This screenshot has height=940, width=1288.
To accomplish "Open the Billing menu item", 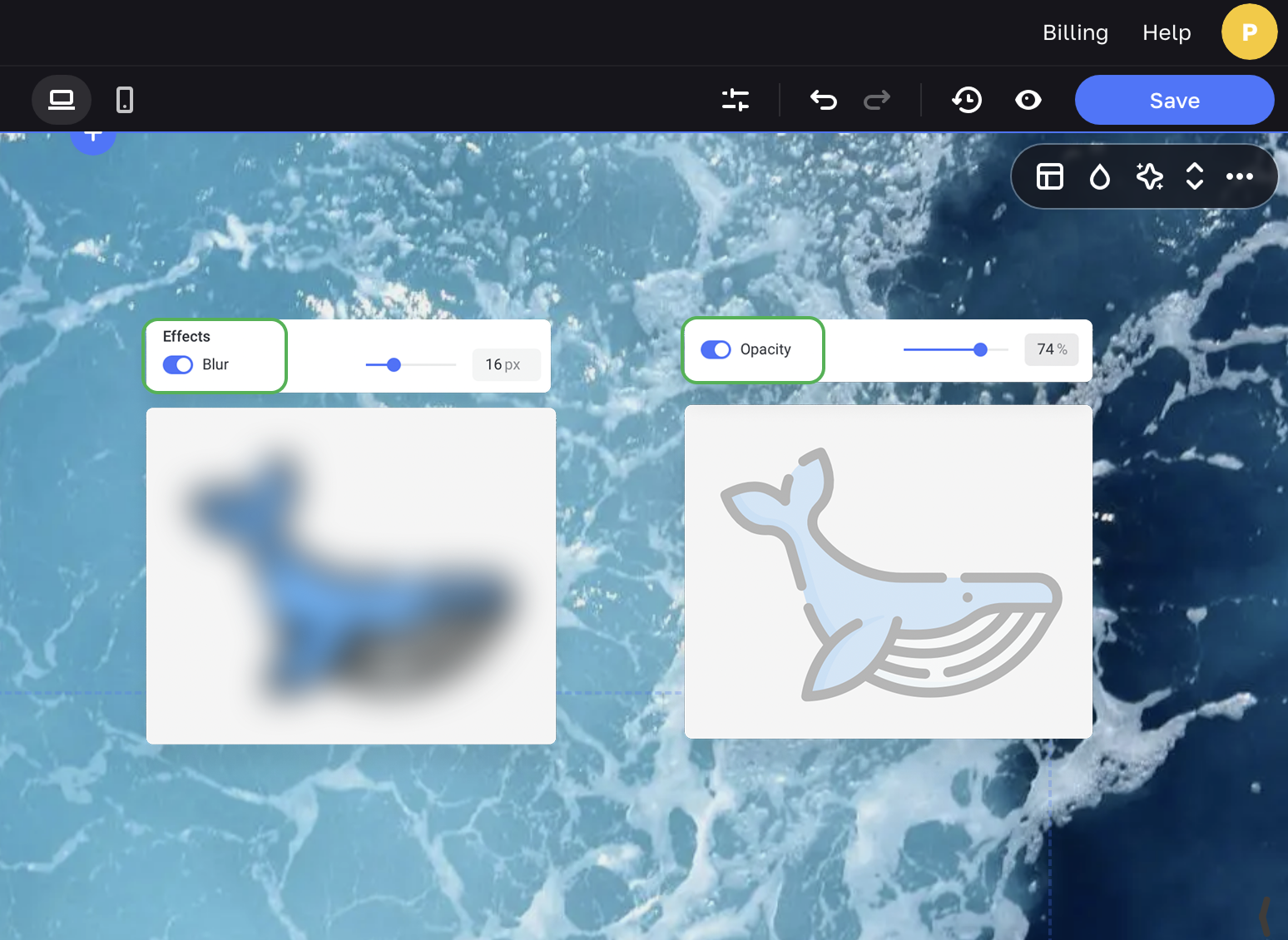I will pos(1075,32).
